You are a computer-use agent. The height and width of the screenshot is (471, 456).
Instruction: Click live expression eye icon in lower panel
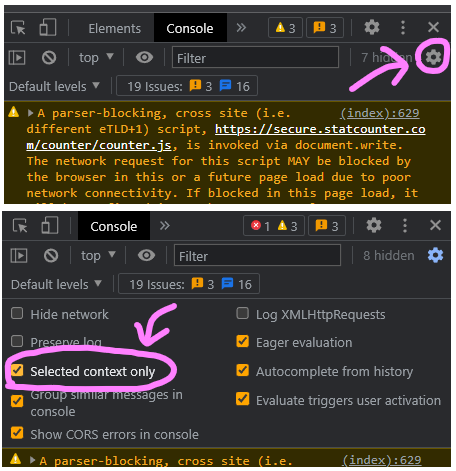tap(146, 256)
